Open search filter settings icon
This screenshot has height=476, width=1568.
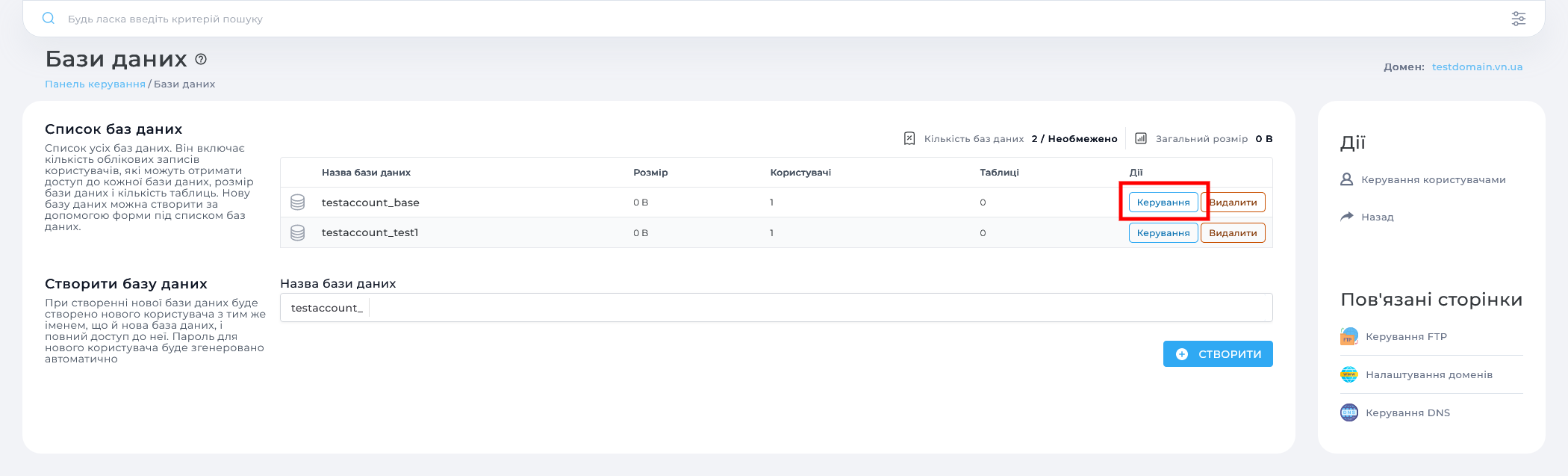(x=1518, y=19)
